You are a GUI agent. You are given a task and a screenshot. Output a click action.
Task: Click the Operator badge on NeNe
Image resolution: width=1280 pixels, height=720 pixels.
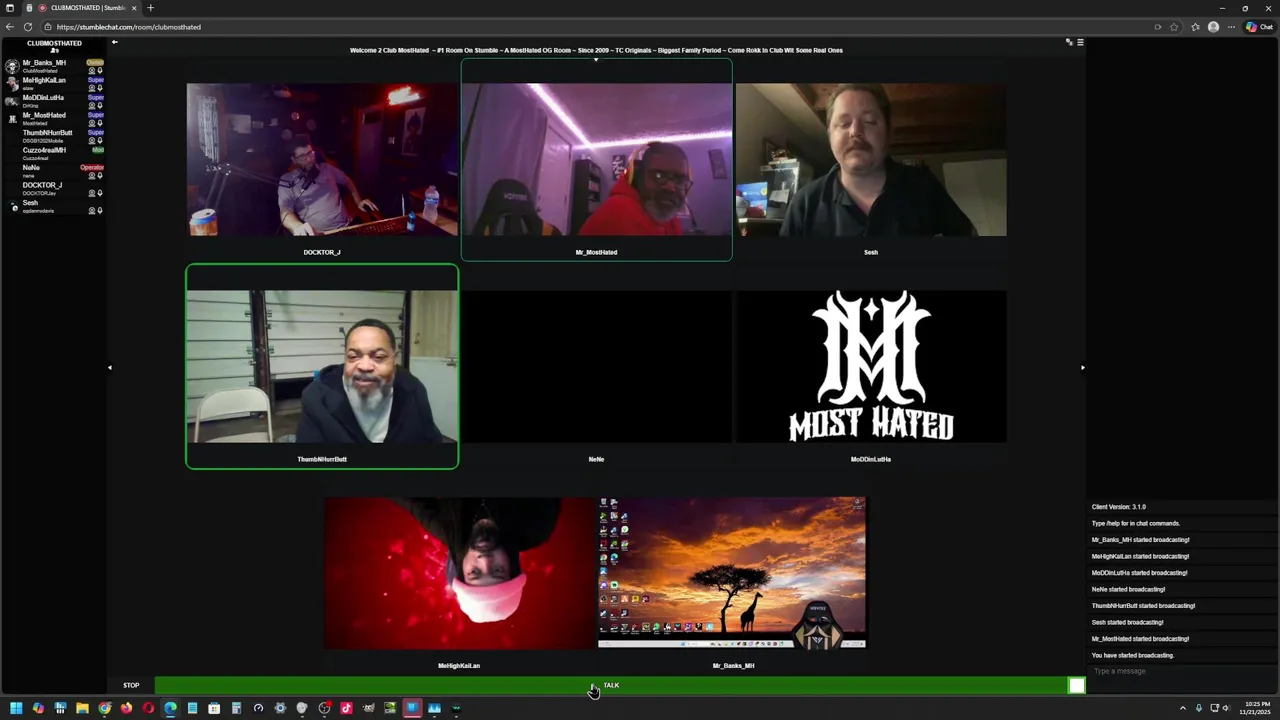pyautogui.click(x=92, y=167)
